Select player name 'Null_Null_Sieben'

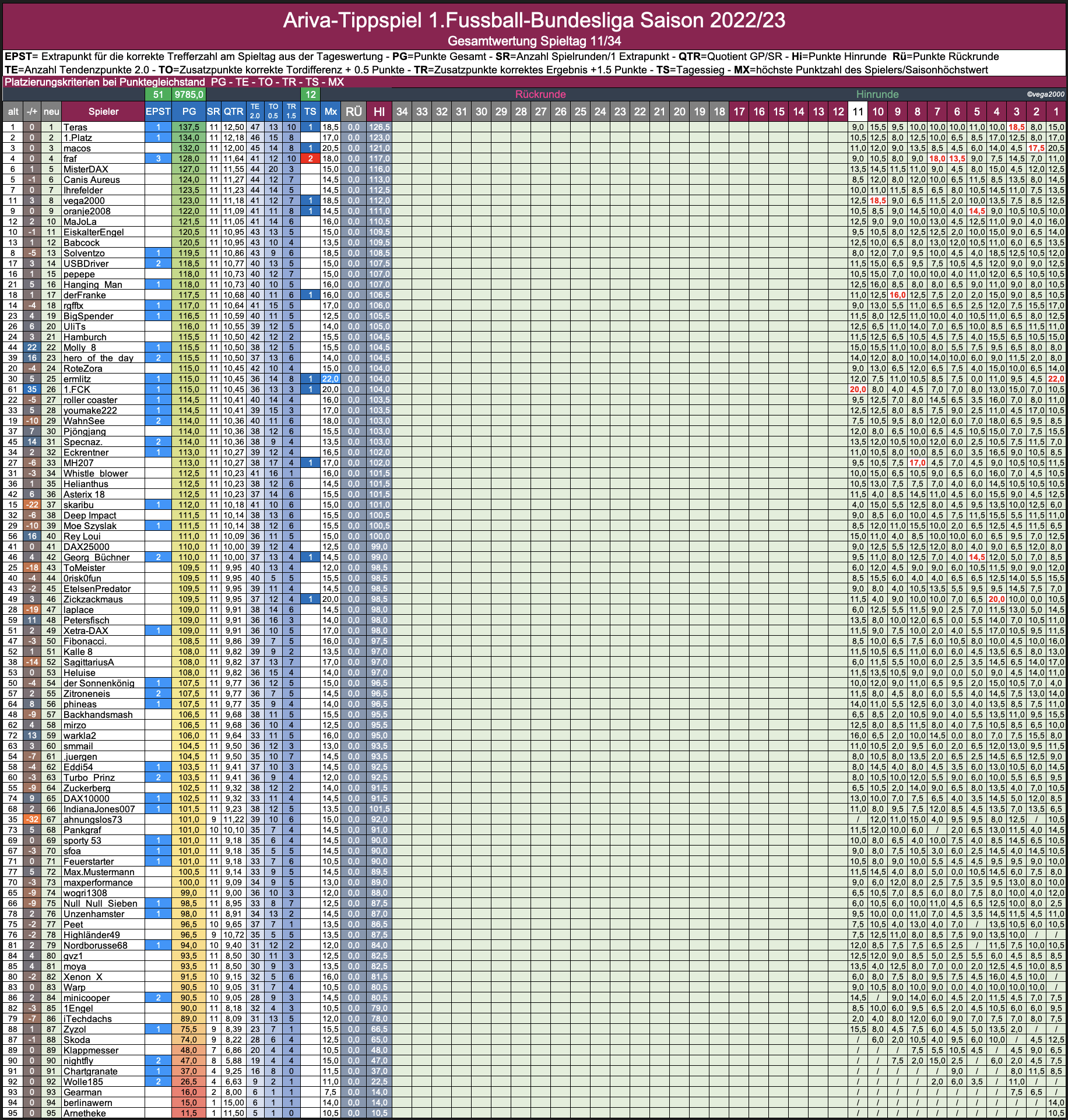coord(100,903)
